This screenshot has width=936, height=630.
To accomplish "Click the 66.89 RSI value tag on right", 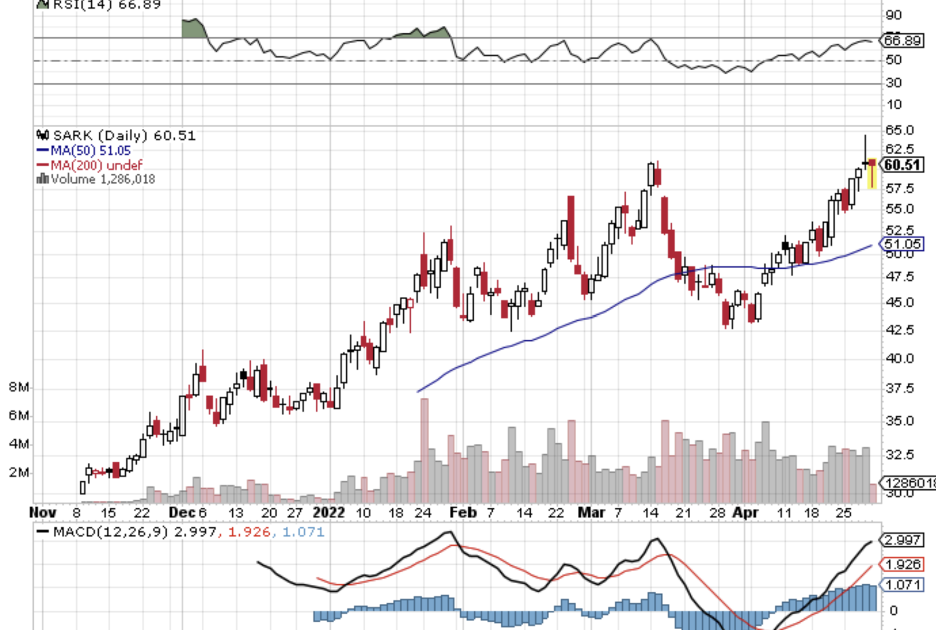I will (x=902, y=41).
